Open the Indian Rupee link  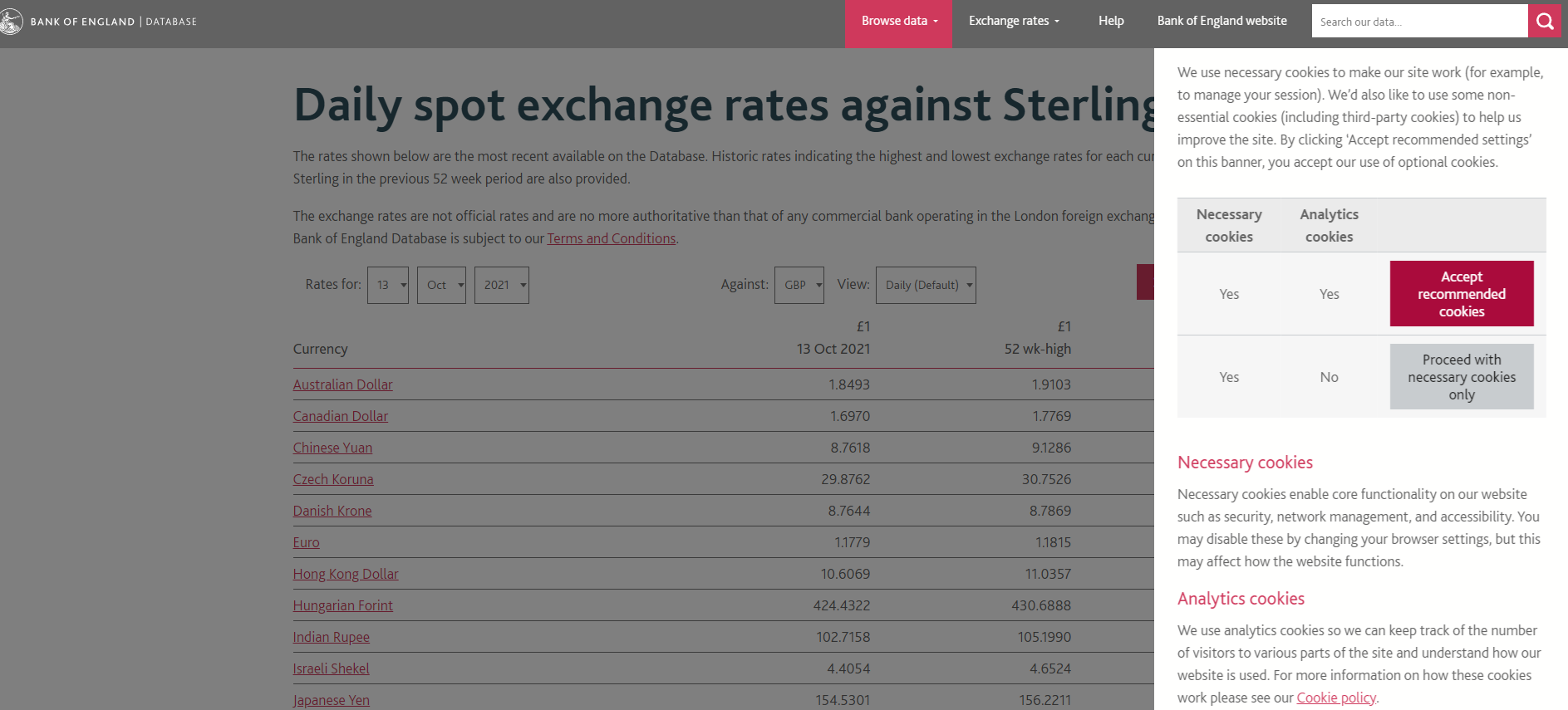click(331, 637)
